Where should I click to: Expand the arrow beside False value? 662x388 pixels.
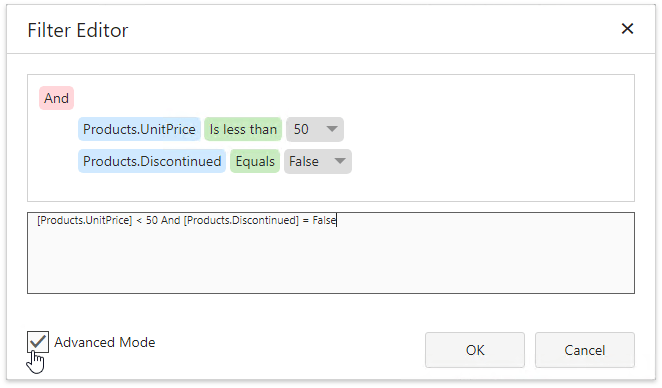click(x=340, y=161)
